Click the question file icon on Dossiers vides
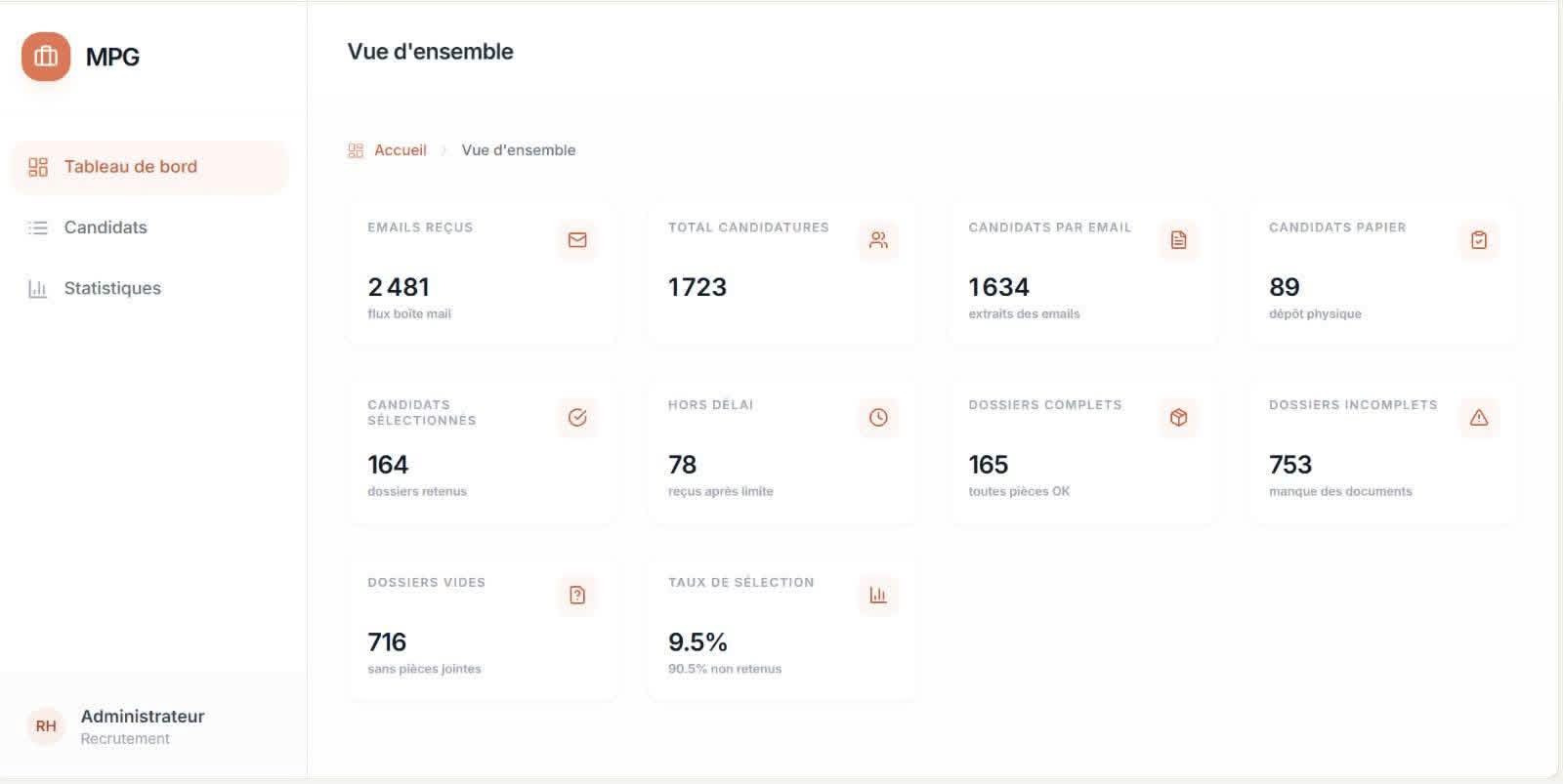Viewport: 1563px width, 784px height. tap(577, 596)
